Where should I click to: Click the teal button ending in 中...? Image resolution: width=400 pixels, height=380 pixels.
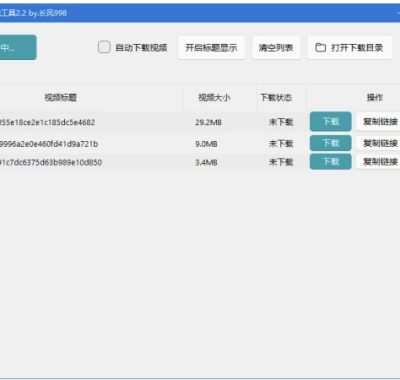pyautogui.click(x=17, y=48)
